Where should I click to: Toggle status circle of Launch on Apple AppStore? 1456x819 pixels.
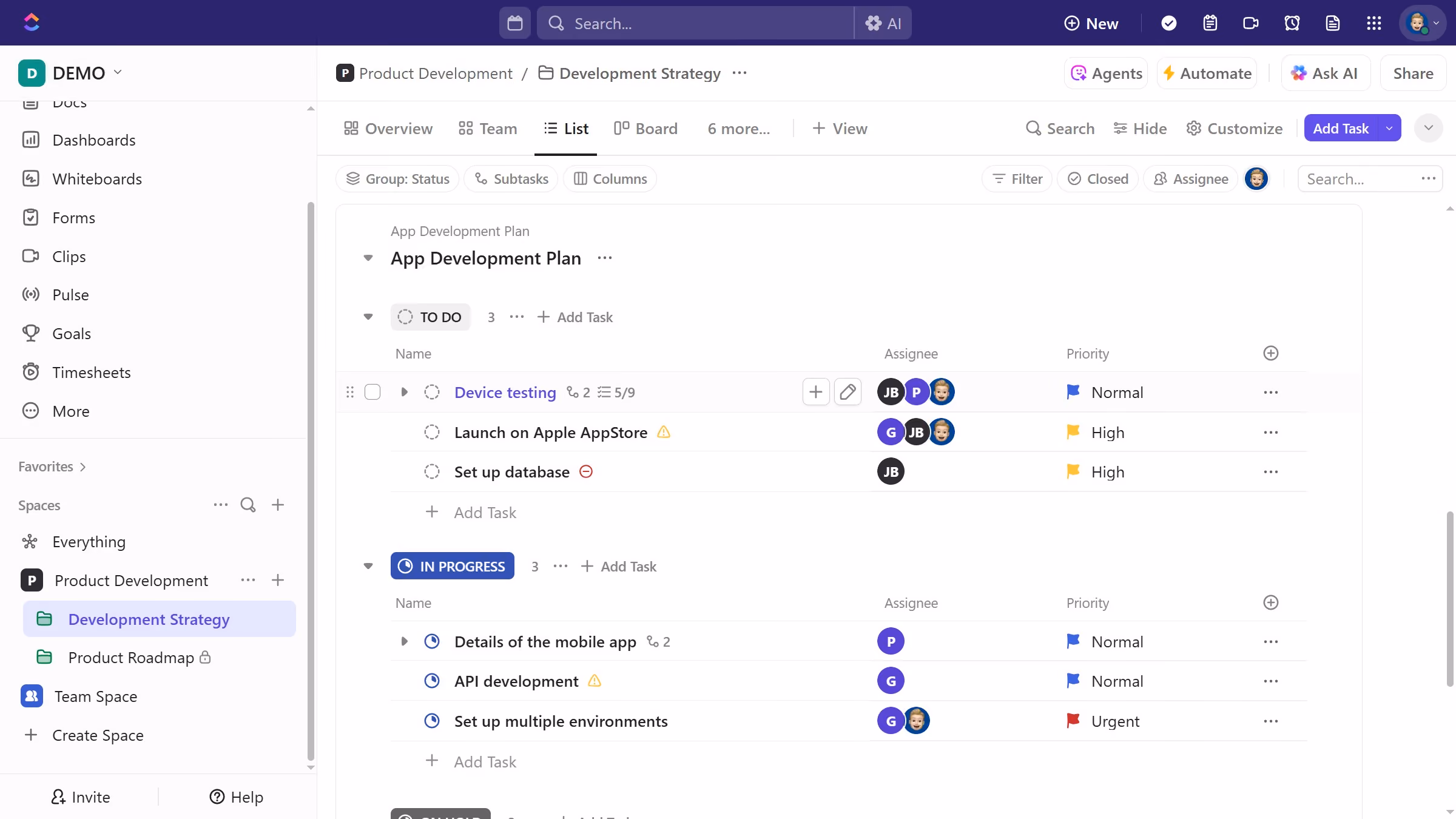[x=432, y=432]
